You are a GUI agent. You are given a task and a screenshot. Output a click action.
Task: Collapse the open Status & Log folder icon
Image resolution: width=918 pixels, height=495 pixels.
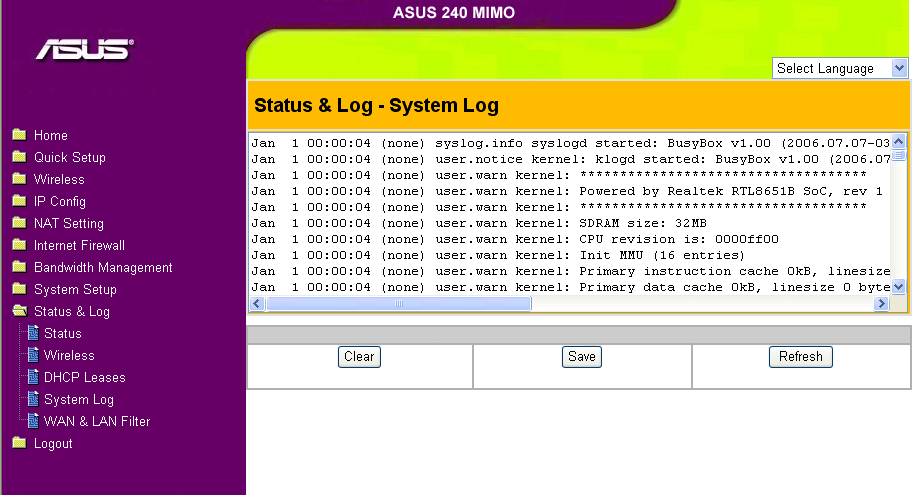tap(20, 311)
